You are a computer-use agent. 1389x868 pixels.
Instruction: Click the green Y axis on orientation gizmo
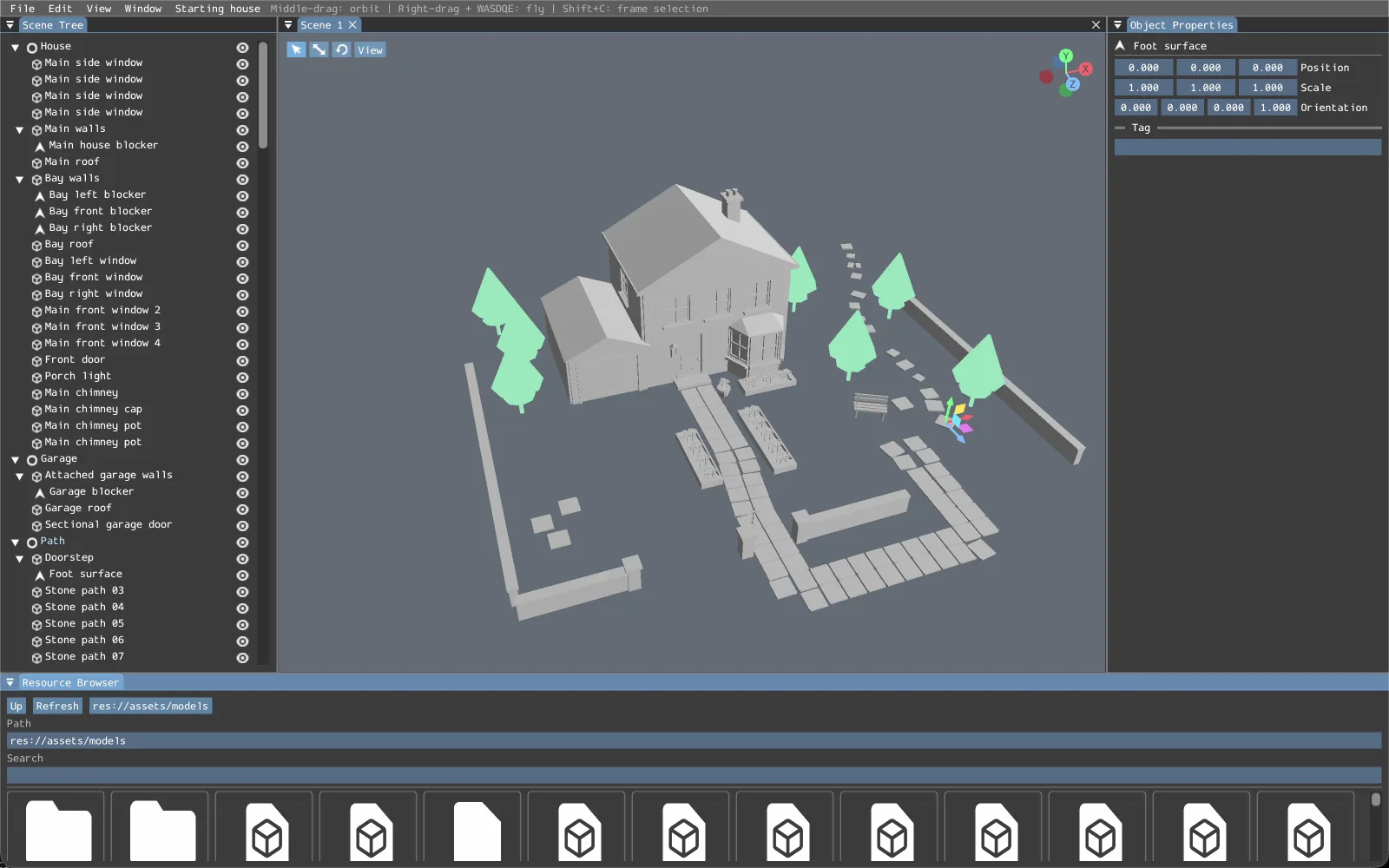point(1066,56)
